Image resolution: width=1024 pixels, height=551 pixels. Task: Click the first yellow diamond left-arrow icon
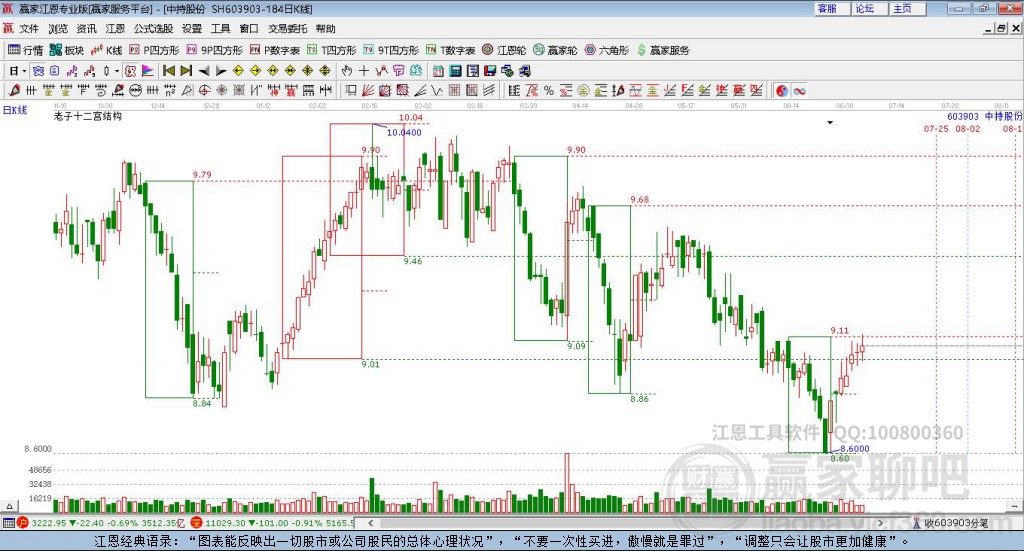click(238, 71)
